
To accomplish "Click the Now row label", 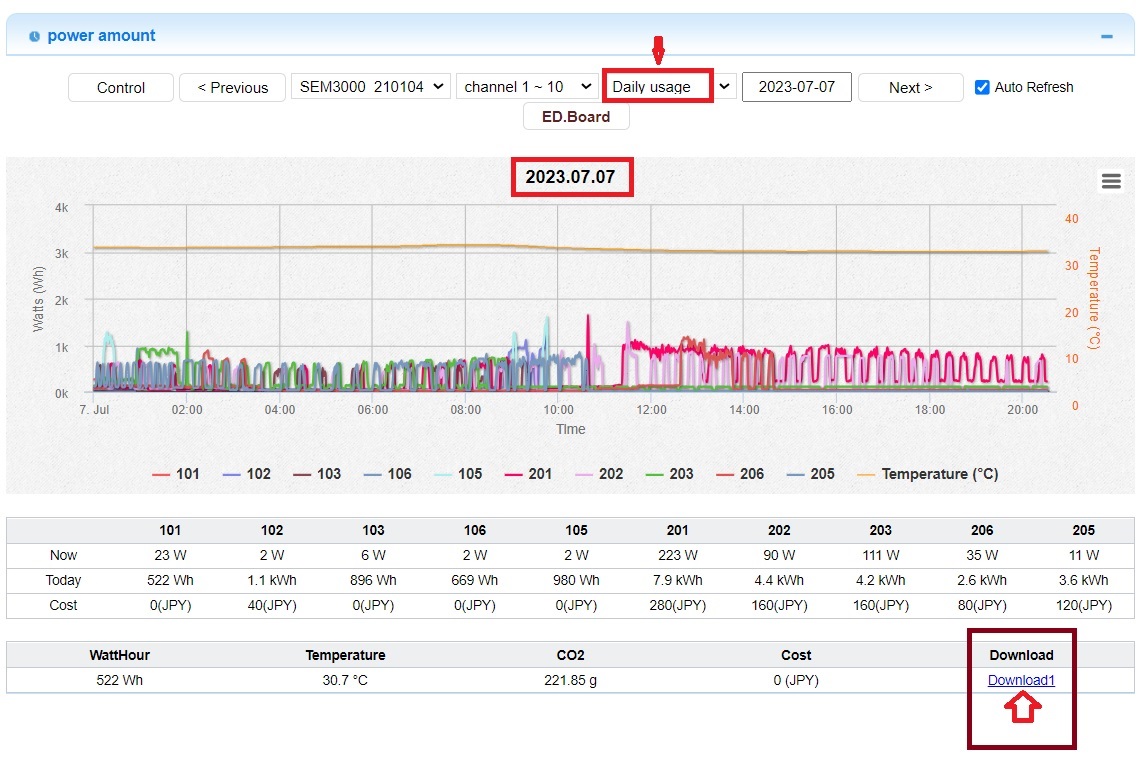I will (x=63, y=555).
